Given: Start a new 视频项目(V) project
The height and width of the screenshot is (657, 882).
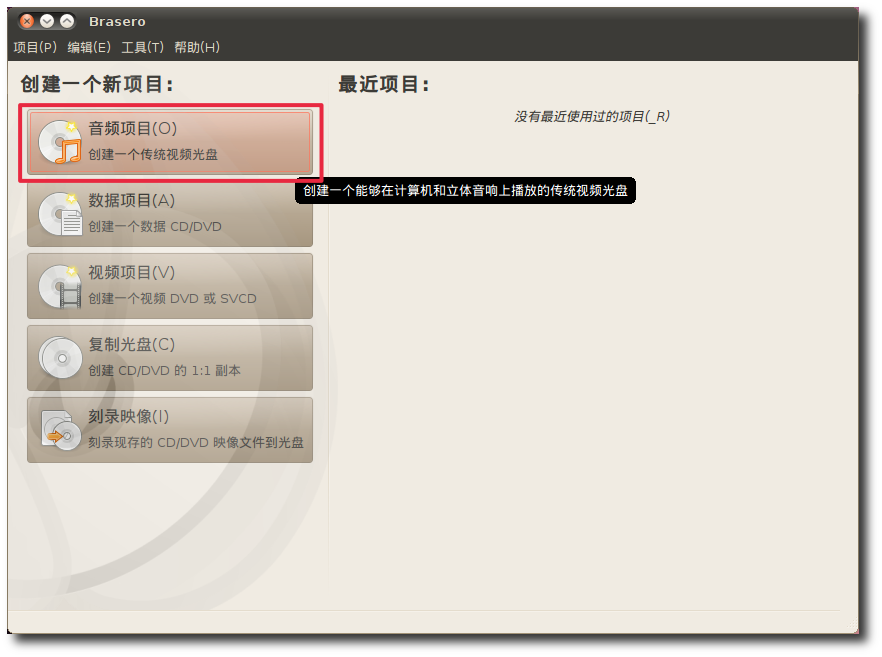Looking at the screenshot, I should pos(170,286).
